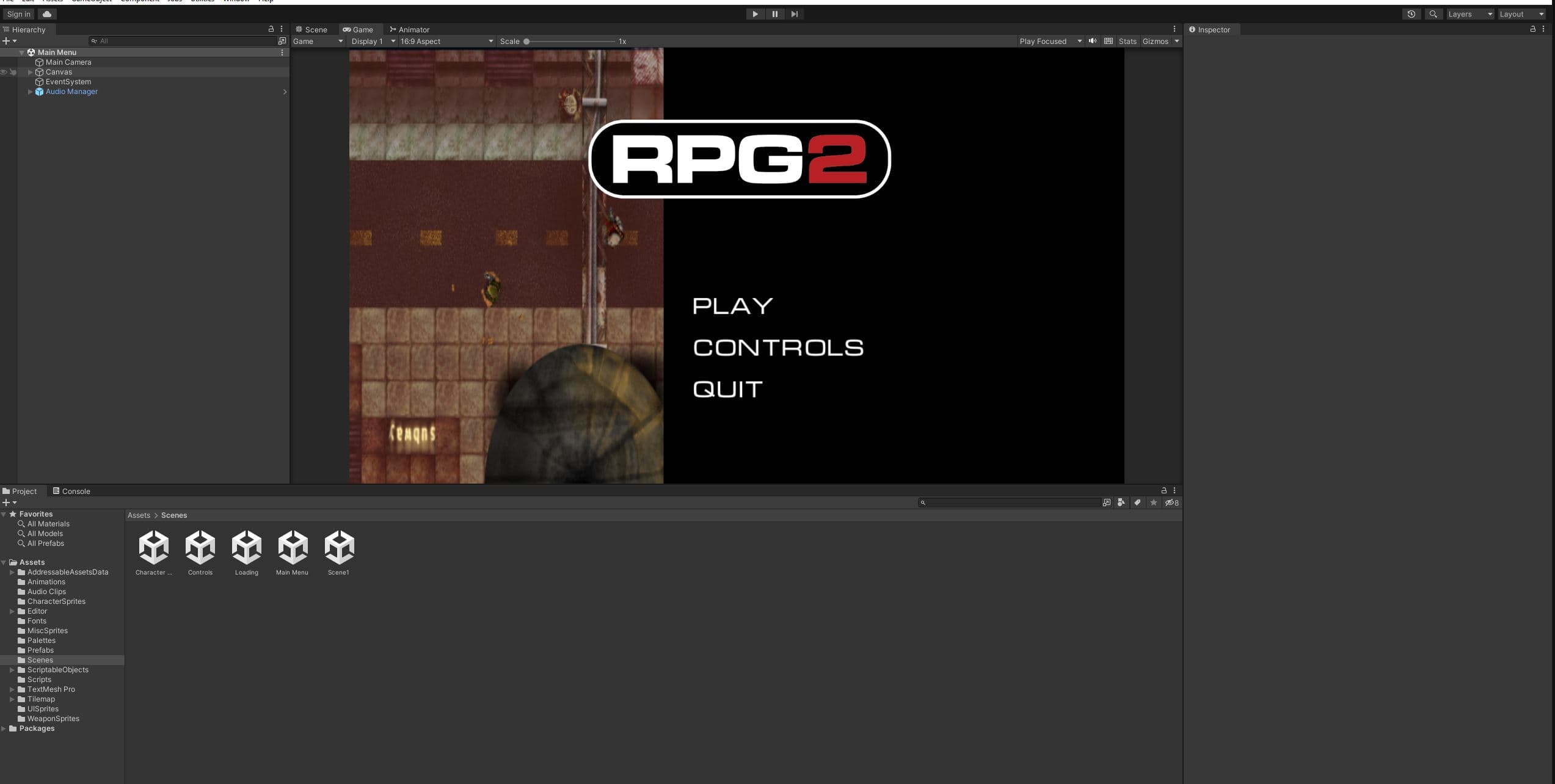Select the Inspector tab

tap(1209, 29)
